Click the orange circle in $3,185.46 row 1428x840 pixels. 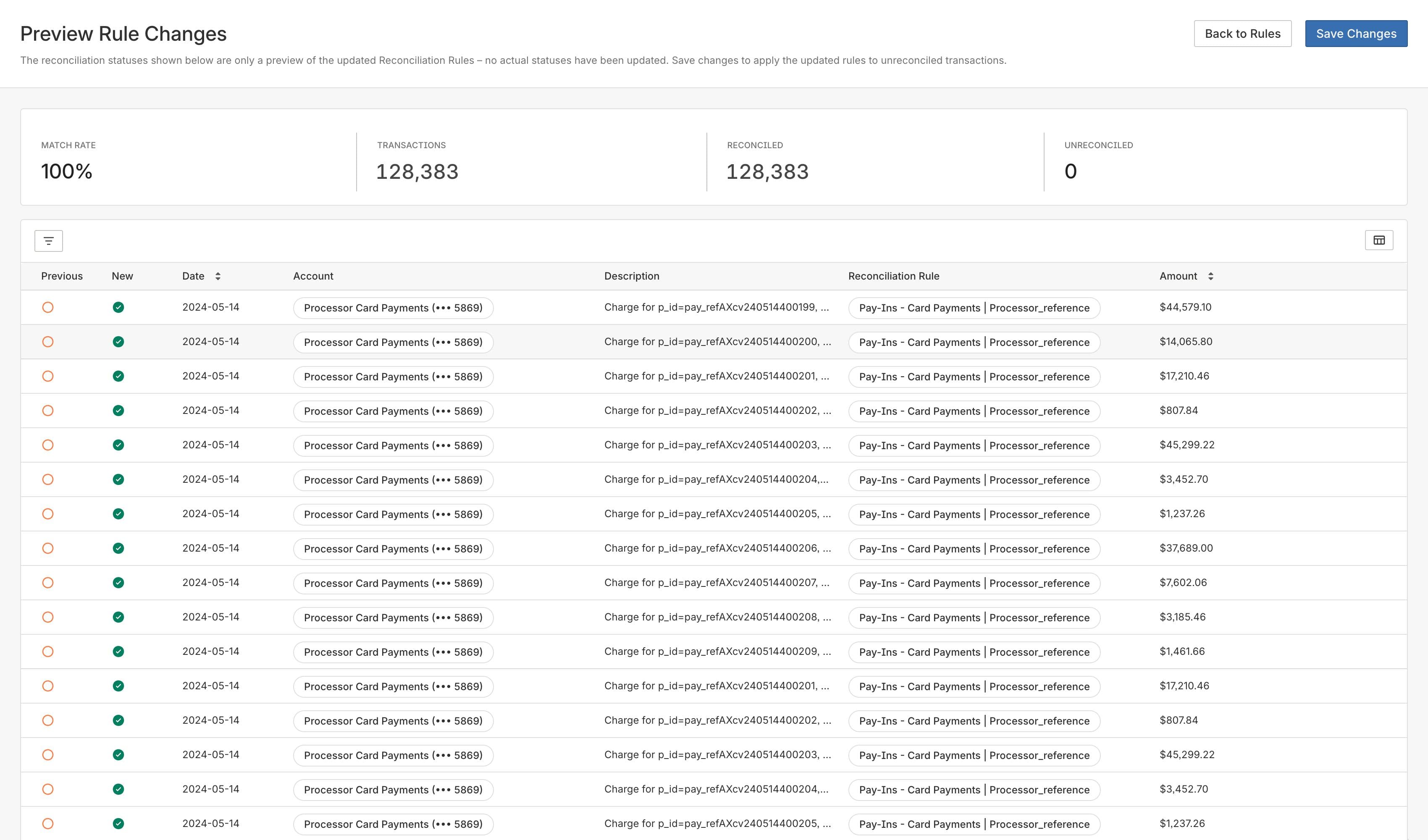[x=48, y=618]
